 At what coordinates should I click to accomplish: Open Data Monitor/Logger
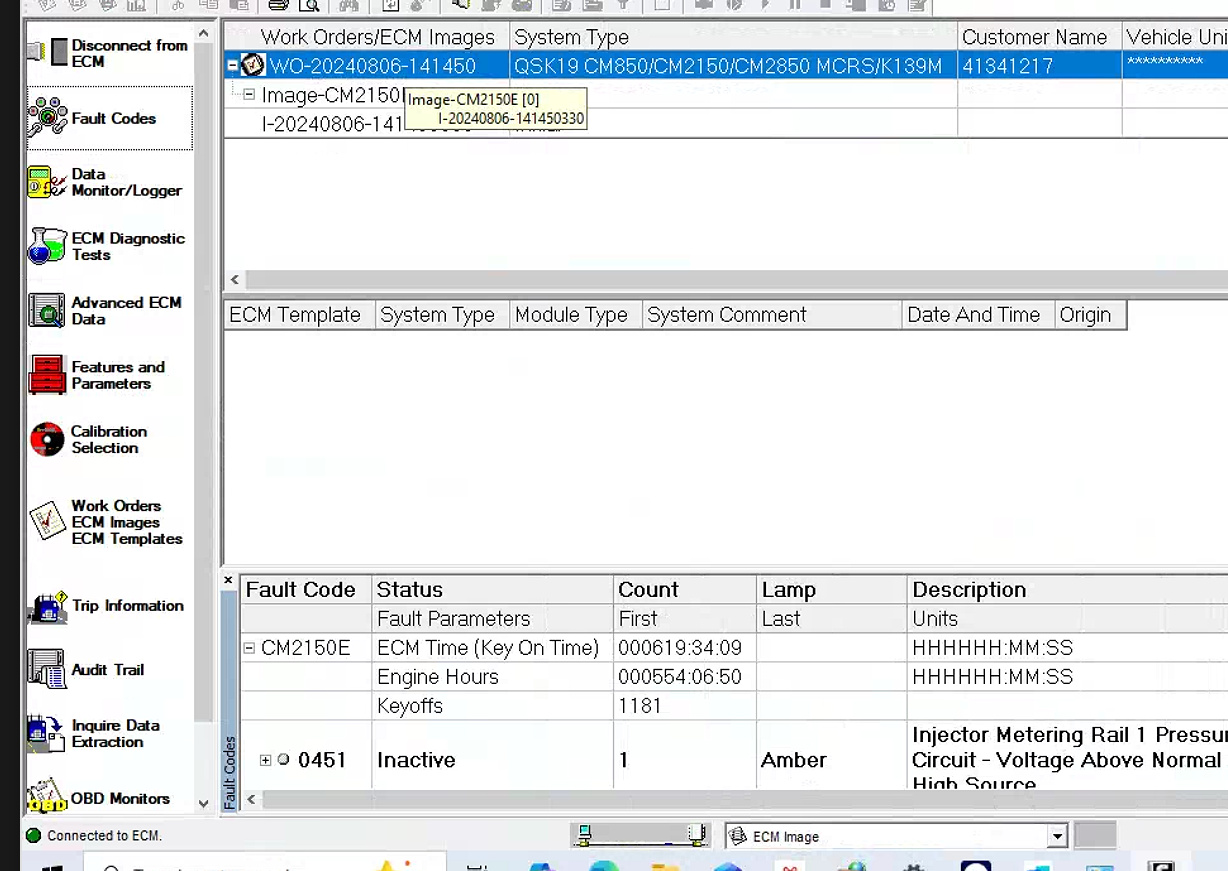click(x=47, y=182)
